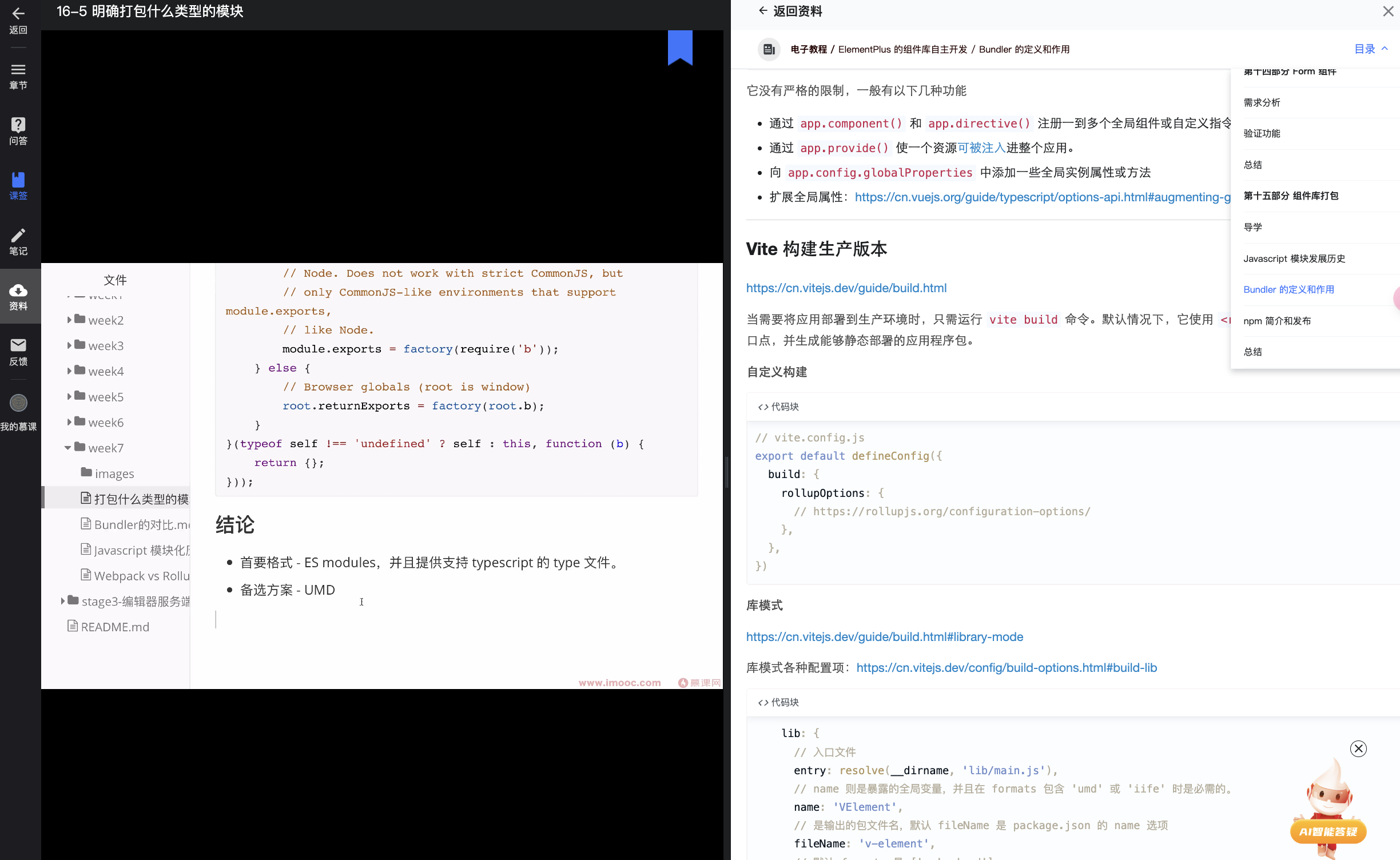Select Bundler 的定义和作用 entry
This screenshot has height=860, width=1400.
click(x=1288, y=289)
